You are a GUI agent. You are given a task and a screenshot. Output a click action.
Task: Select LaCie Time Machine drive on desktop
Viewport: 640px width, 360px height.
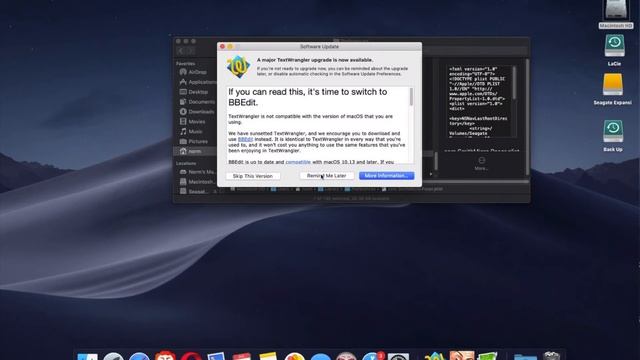(614, 50)
